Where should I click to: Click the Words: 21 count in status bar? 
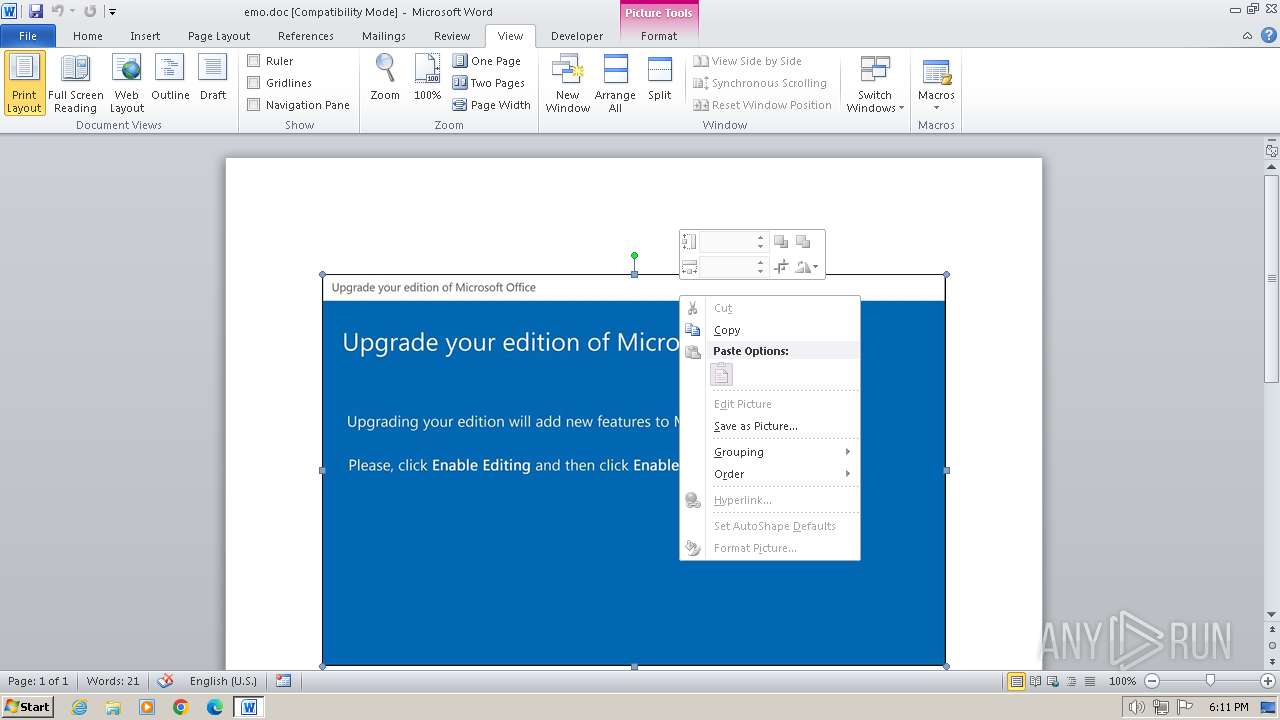coord(113,681)
